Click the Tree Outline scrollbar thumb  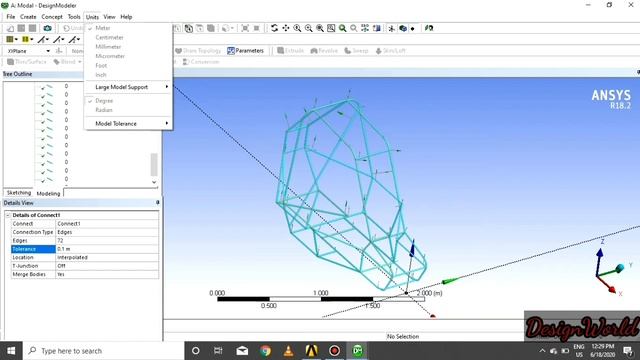tap(154, 164)
